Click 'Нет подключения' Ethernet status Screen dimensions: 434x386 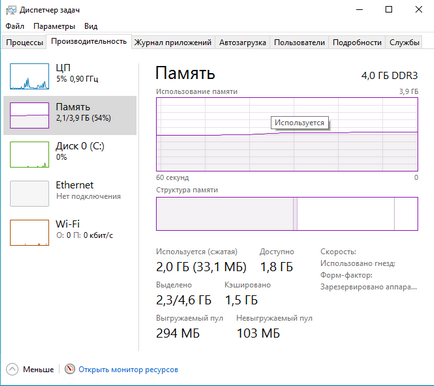pos(88,196)
